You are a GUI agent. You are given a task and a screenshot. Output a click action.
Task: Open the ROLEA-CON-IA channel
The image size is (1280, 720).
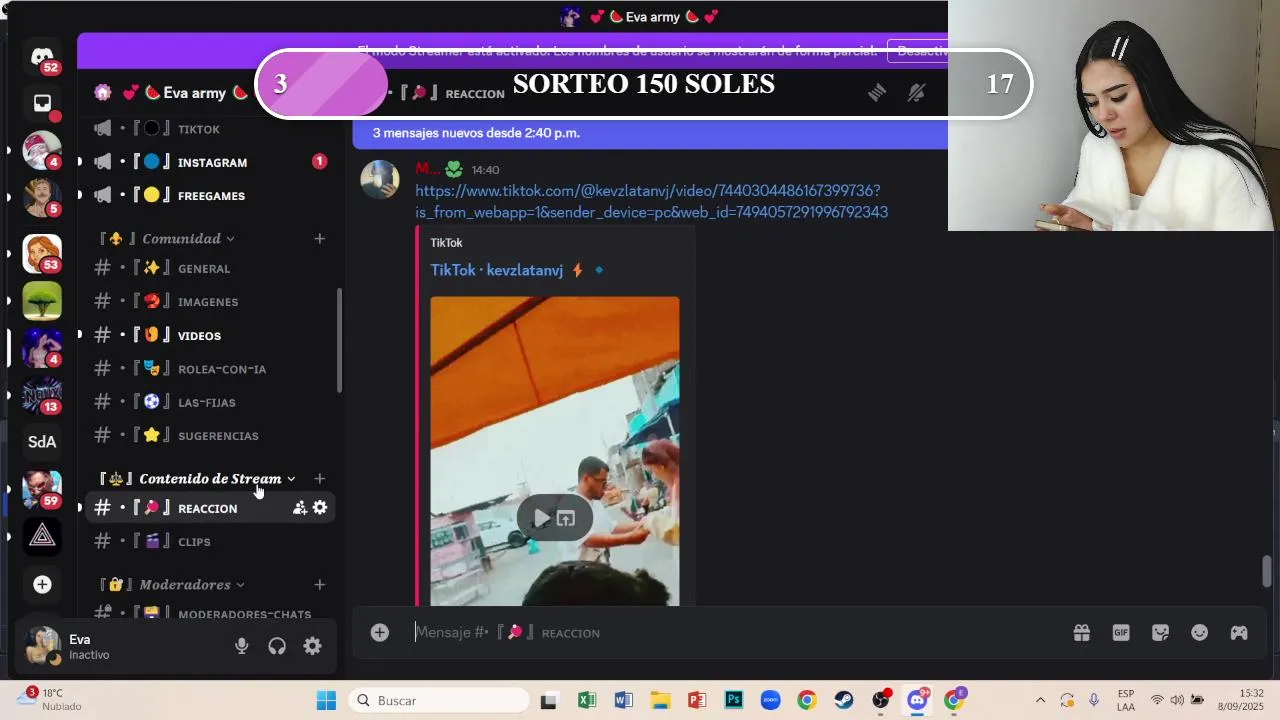tap(210, 369)
